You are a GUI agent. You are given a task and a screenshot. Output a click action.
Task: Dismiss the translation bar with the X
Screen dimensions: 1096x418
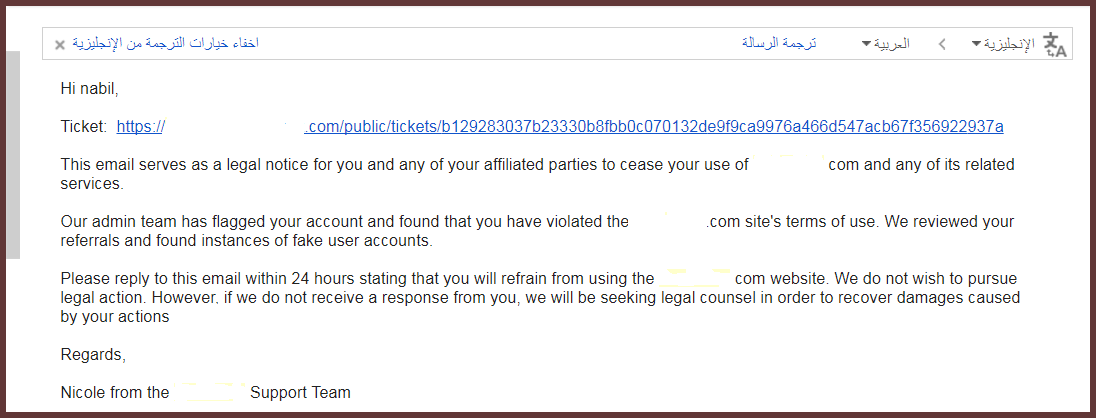click(60, 45)
